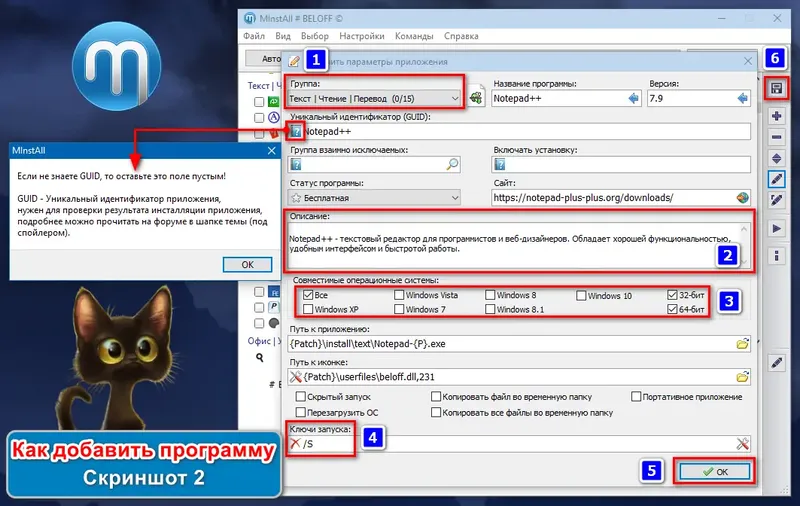Open the 'Статус программы' dropdown (Бесплатная)
The image size is (800, 506).
coord(374,197)
